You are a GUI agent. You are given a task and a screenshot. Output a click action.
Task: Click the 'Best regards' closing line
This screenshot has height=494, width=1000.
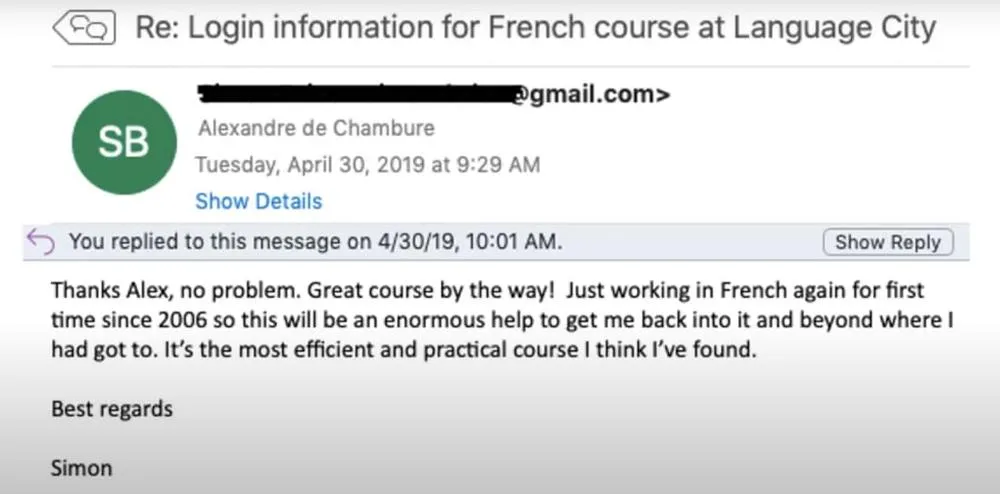click(x=111, y=408)
